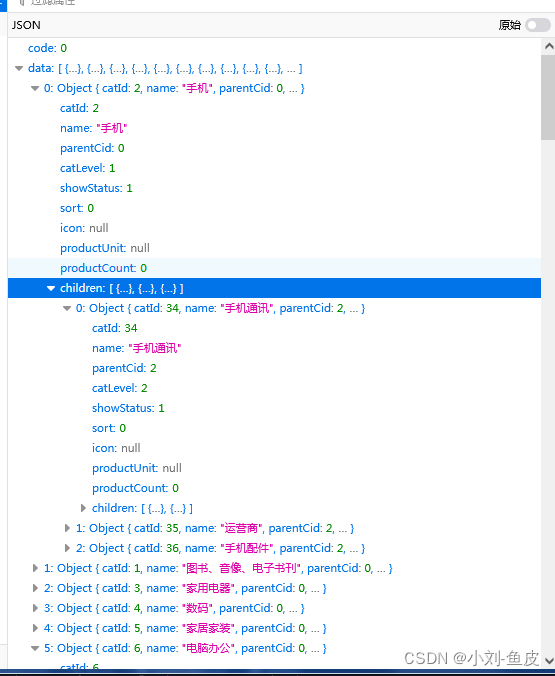Select sort: 0 row under 手机通讯

(274, 428)
